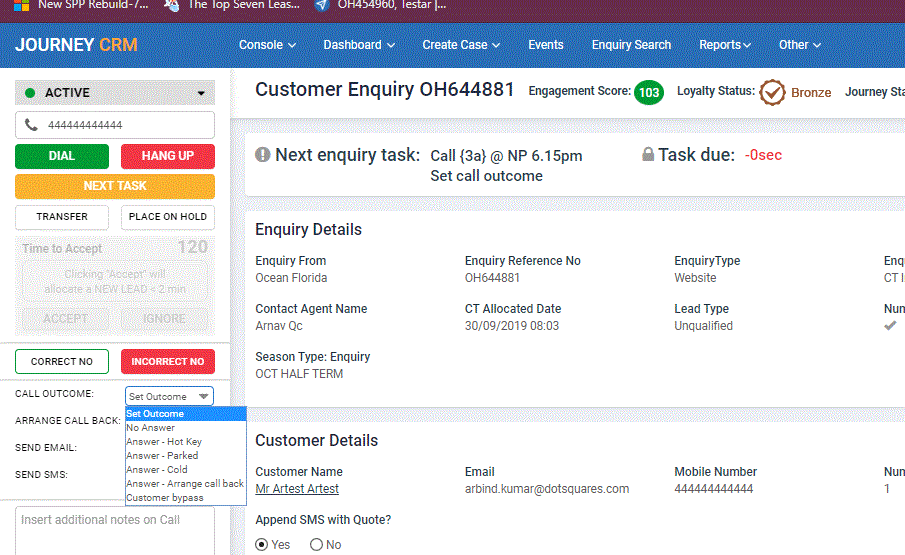The image size is (905, 555).
Task: Click PLACE ON HOLD button
Action: [x=167, y=217]
